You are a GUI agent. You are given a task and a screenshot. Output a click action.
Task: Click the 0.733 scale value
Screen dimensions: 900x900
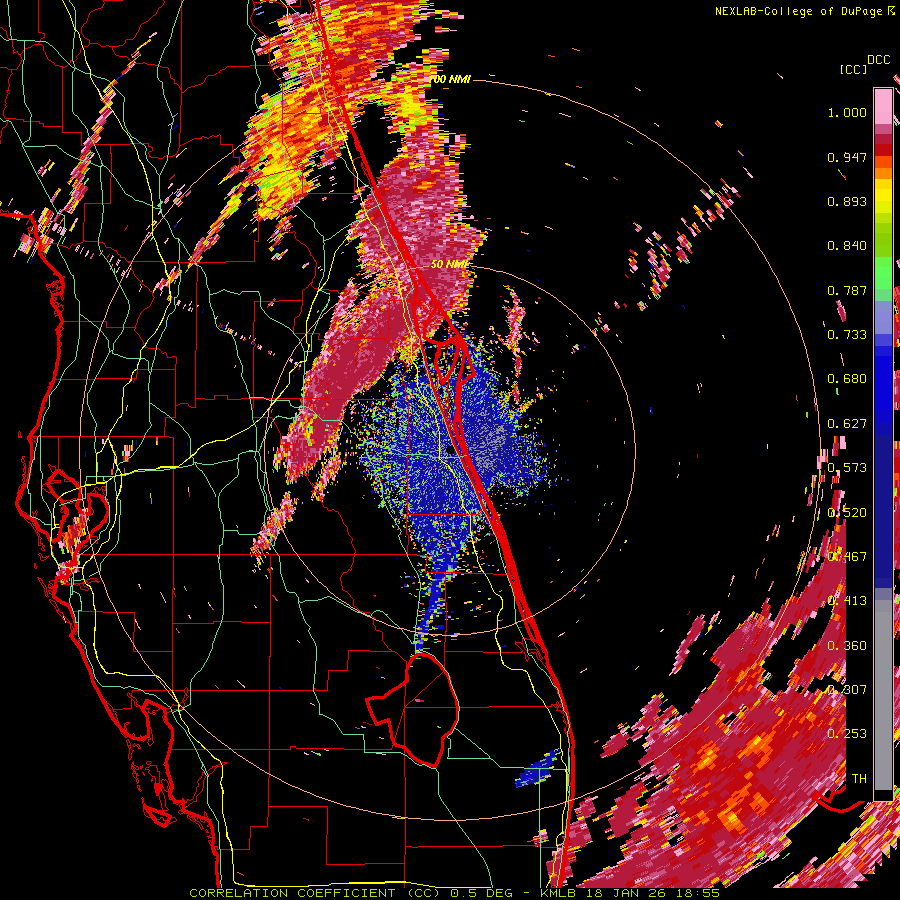[847, 335]
